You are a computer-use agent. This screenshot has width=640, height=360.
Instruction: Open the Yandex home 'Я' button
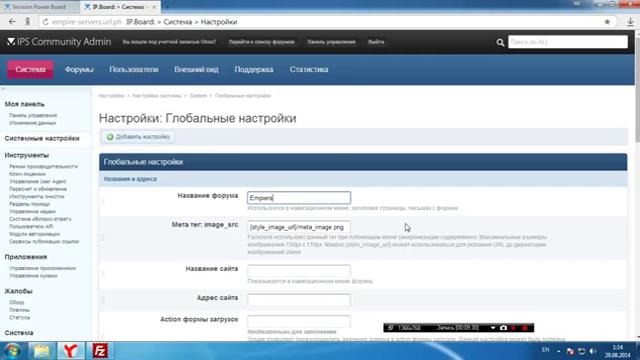28,22
